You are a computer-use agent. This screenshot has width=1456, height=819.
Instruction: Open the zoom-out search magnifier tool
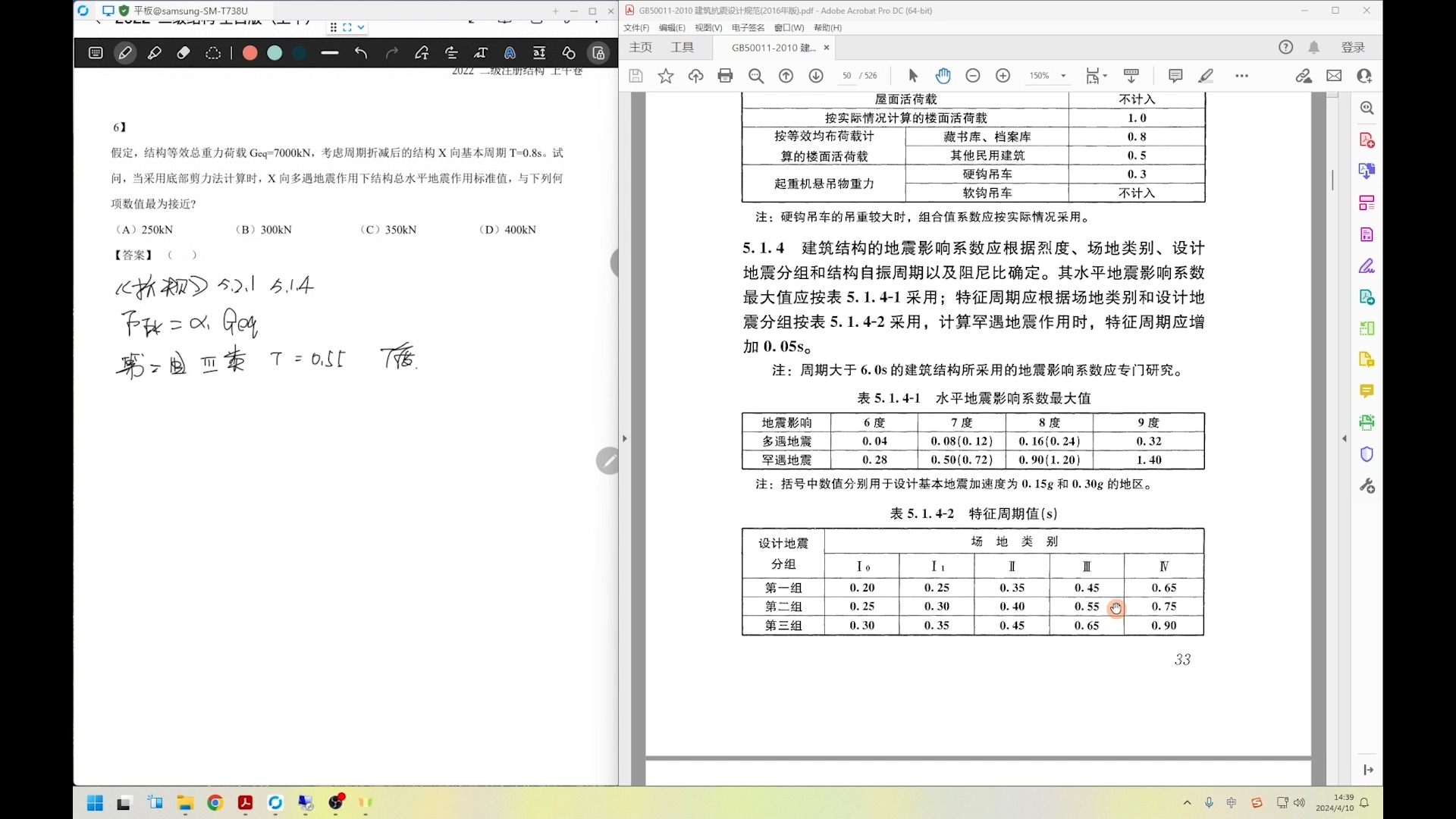click(x=756, y=76)
